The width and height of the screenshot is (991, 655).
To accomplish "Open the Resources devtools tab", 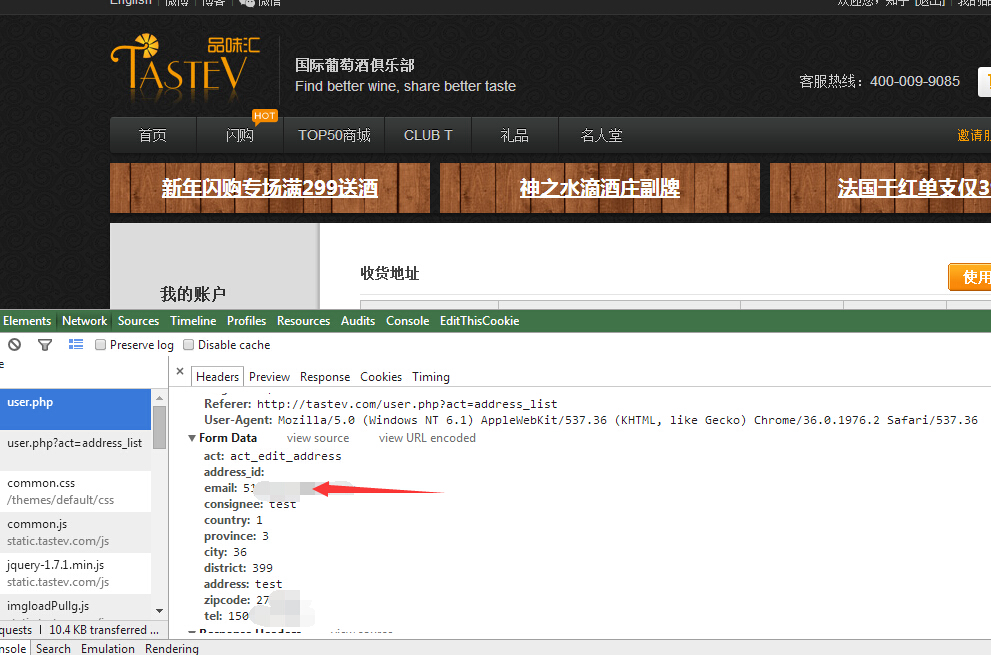I will click(x=303, y=321).
